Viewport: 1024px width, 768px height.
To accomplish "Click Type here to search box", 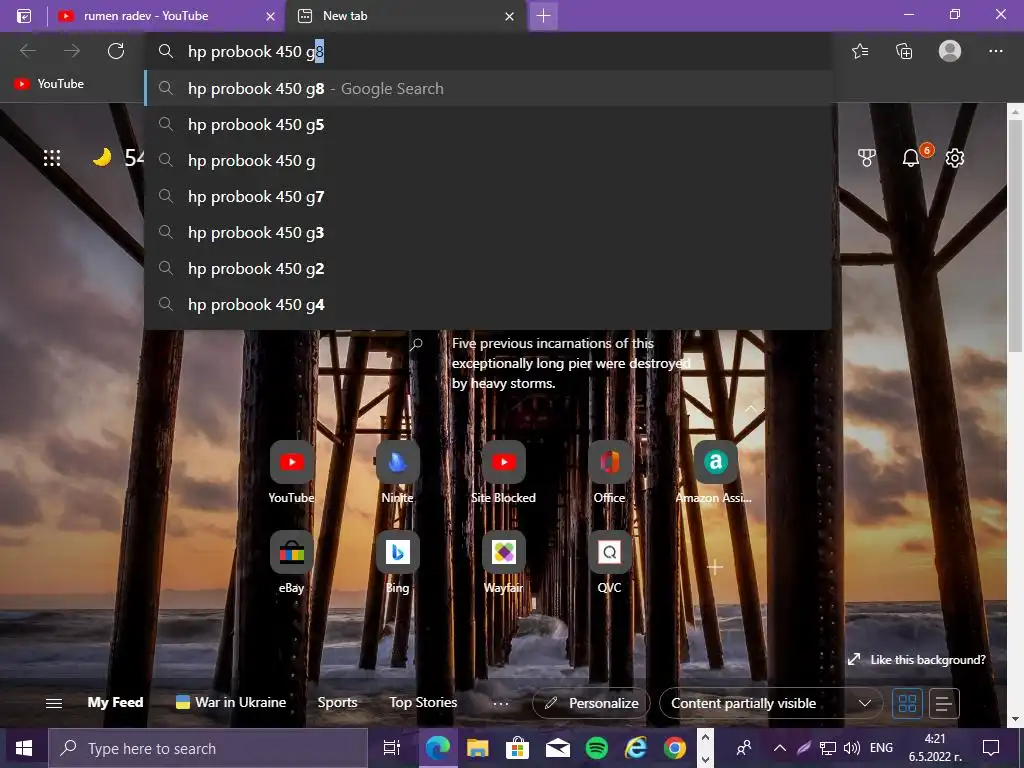I will tap(208, 748).
